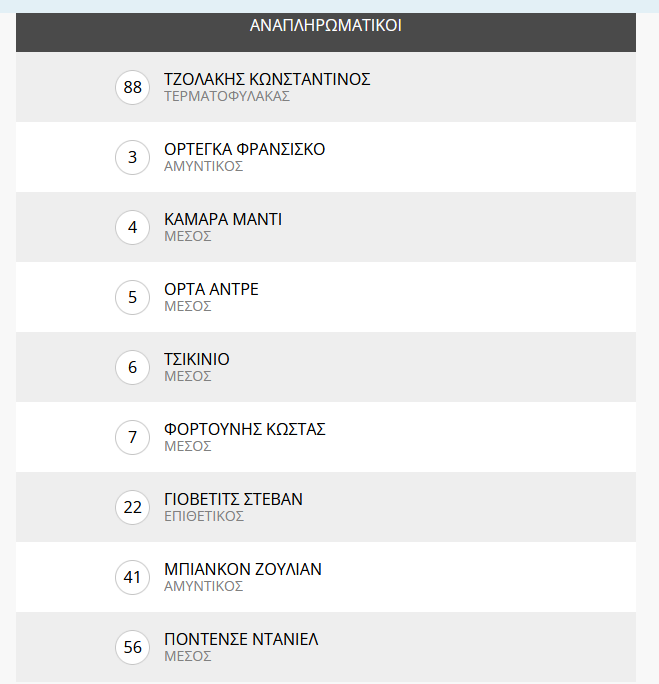Open player ΦΟΡΤΟΥΝΗΣ ΚΩΣΤΑΣ

pyautogui.click(x=244, y=429)
